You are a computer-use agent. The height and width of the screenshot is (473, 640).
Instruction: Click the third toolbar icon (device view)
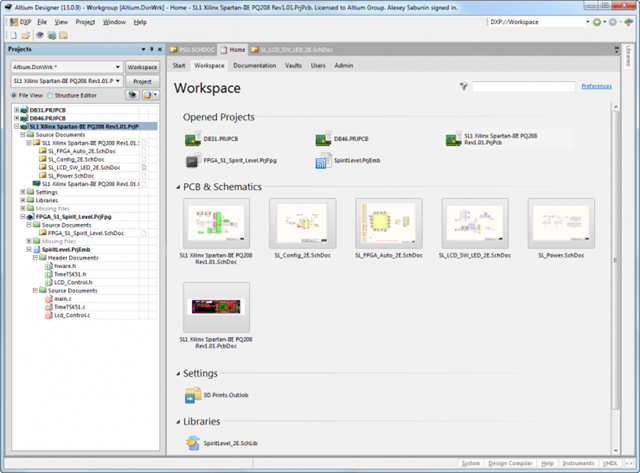tap(40, 36)
